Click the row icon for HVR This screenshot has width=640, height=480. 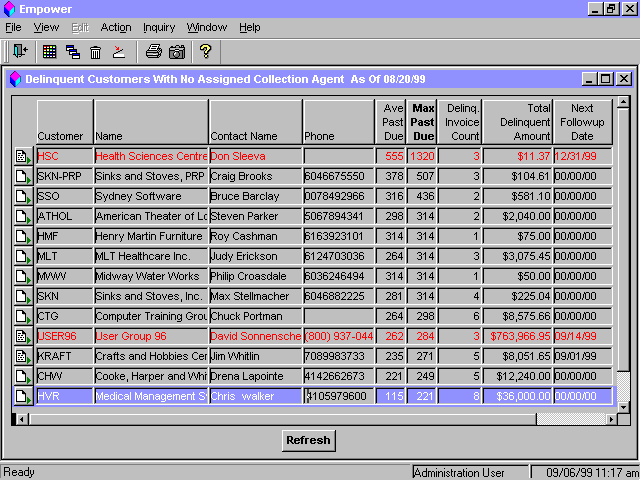(x=23, y=396)
